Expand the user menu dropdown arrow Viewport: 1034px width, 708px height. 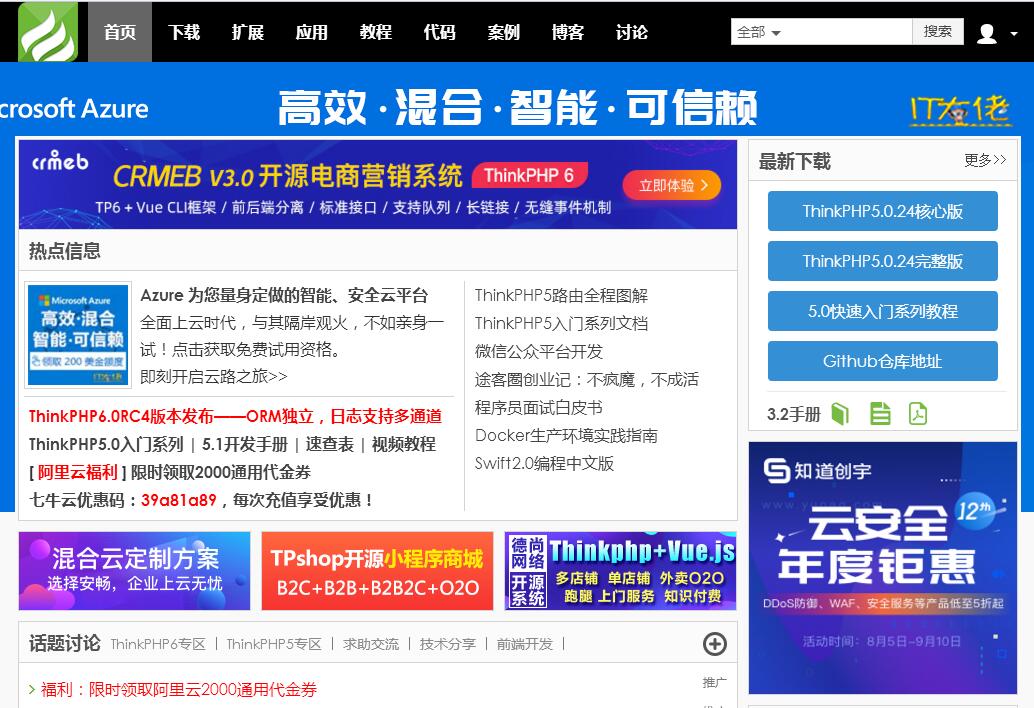pos(1013,34)
